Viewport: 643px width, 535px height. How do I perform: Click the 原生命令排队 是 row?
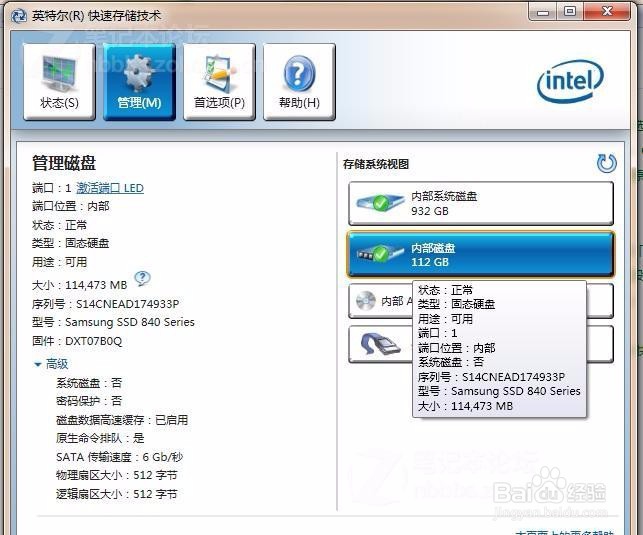100,438
